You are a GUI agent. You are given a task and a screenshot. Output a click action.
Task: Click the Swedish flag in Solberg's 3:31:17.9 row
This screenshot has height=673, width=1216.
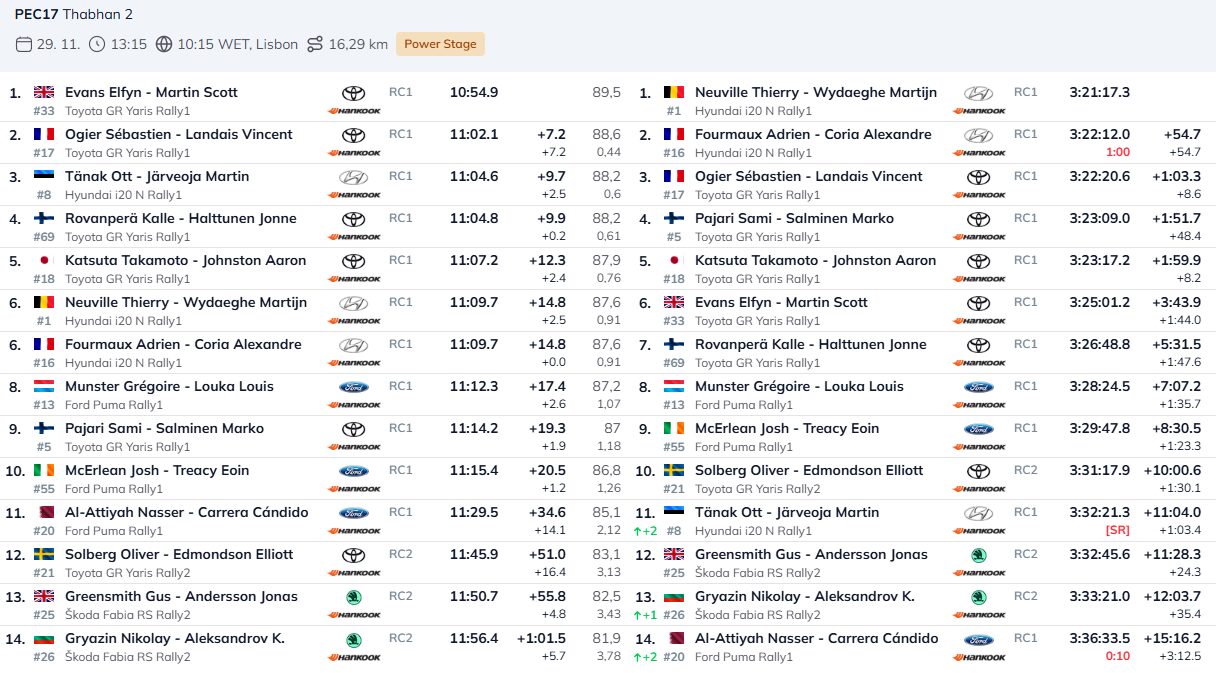[x=674, y=470]
